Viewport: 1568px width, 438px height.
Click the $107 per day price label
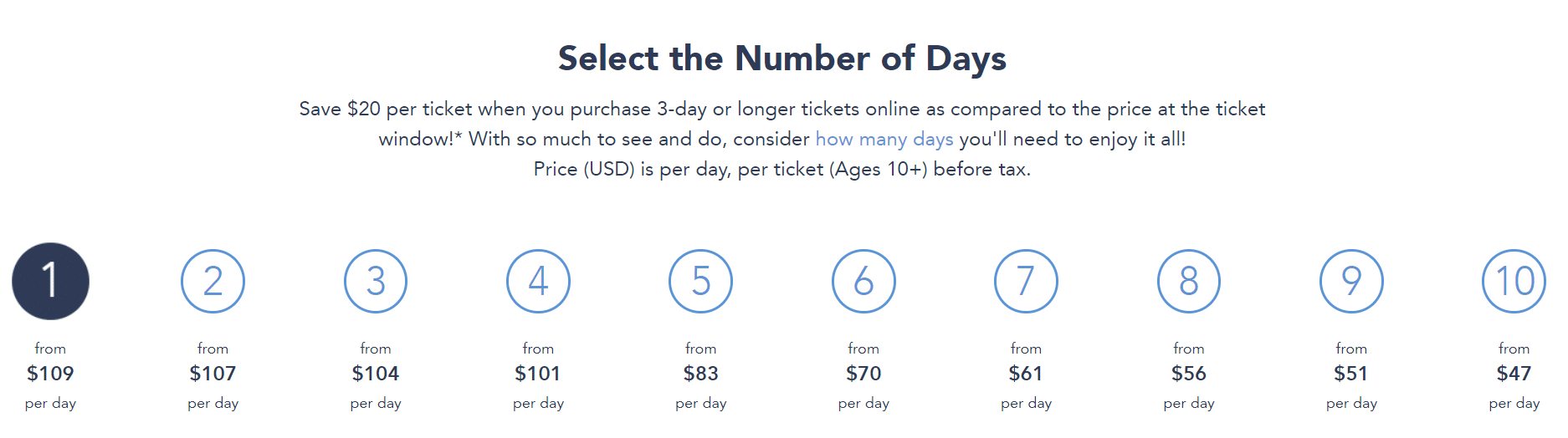[213, 374]
